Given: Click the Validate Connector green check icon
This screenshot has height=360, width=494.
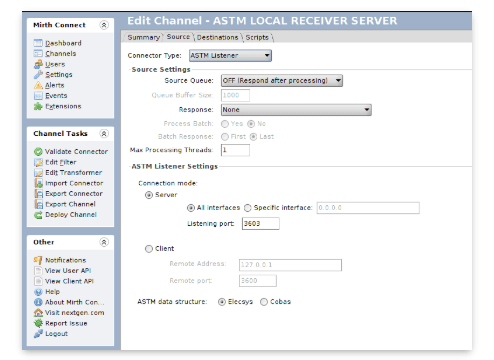Looking at the screenshot, I should [38, 152].
